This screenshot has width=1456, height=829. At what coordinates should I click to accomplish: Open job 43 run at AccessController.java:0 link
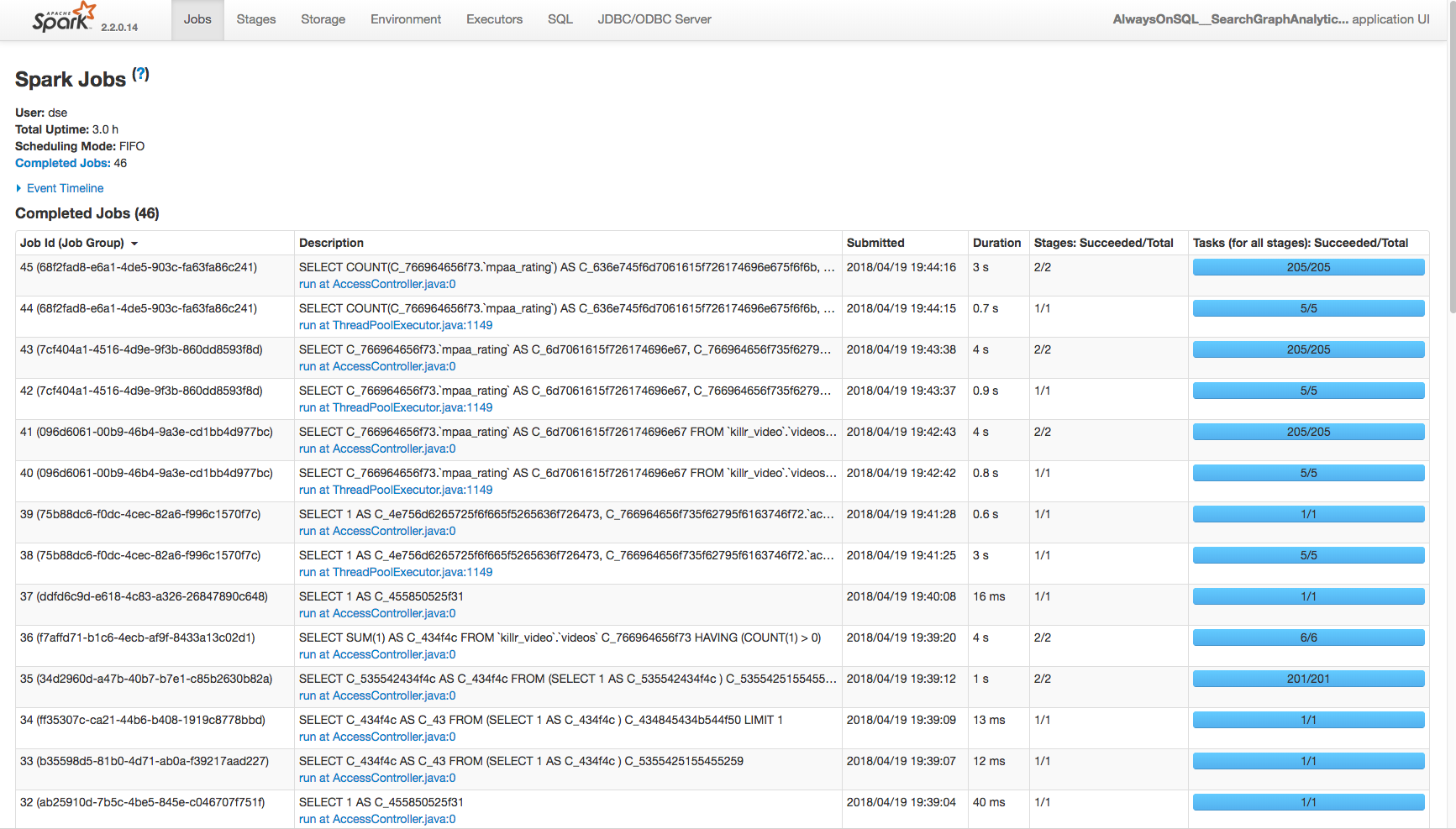(x=377, y=366)
